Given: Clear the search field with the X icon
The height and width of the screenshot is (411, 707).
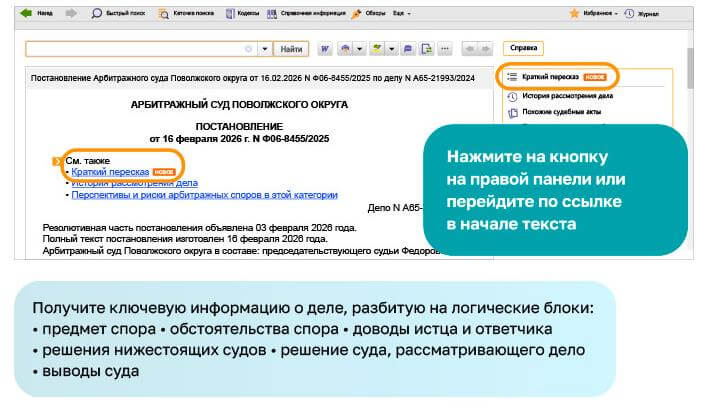Looking at the screenshot, I should (x=249, y=48).
